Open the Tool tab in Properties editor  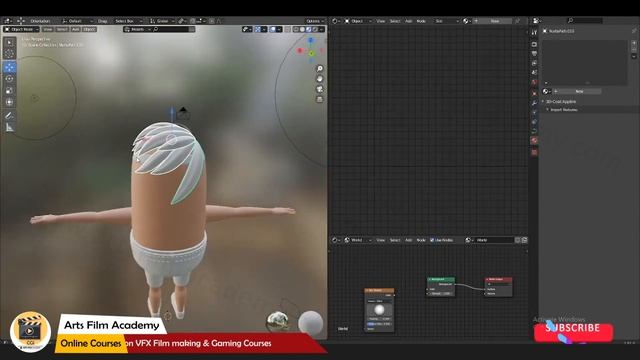534,32
